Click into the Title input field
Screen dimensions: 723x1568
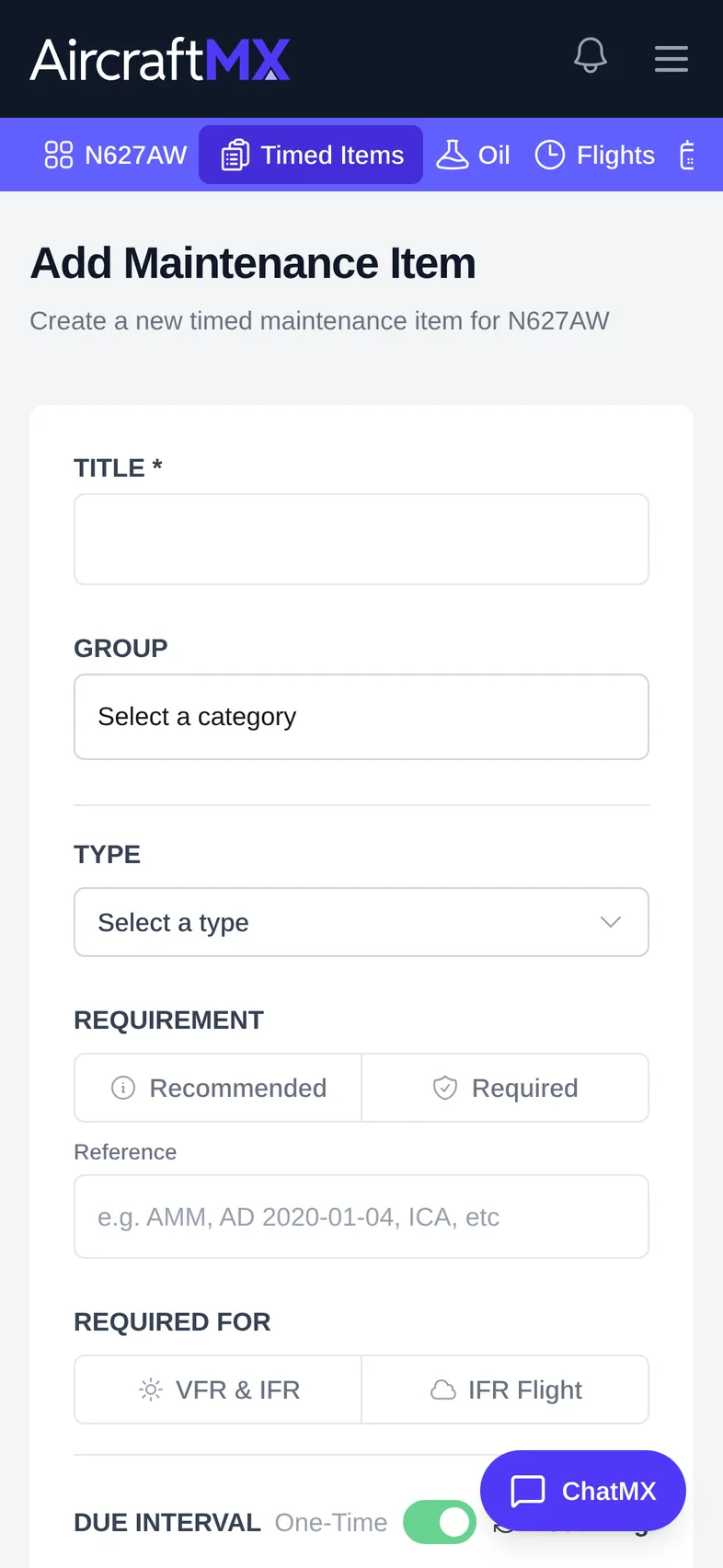tap(361, 539)
